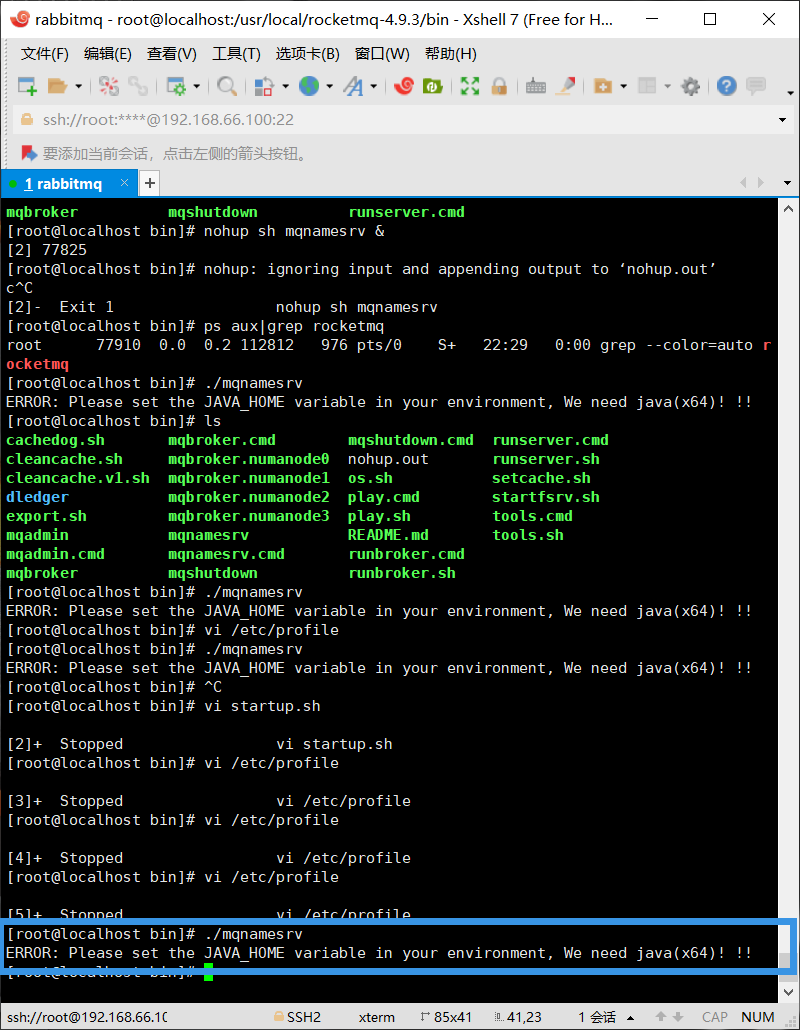Click the highlighter pen icon

tap(566, 86)
